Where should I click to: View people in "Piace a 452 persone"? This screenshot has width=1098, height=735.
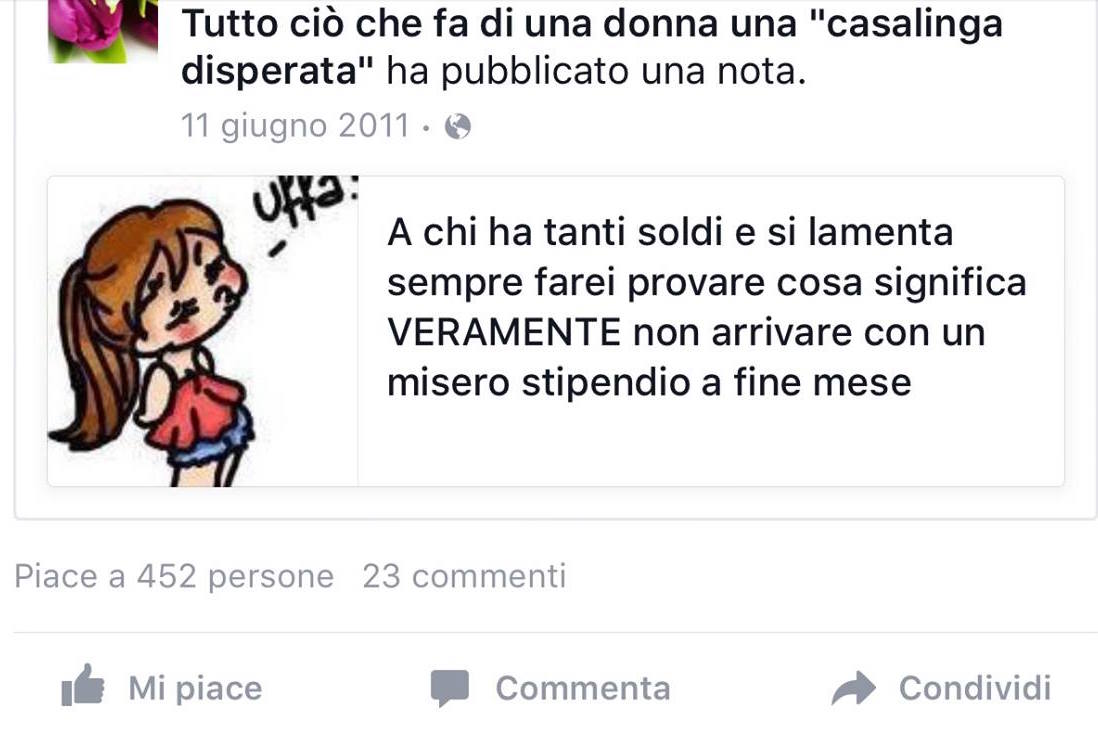[174, 576]
